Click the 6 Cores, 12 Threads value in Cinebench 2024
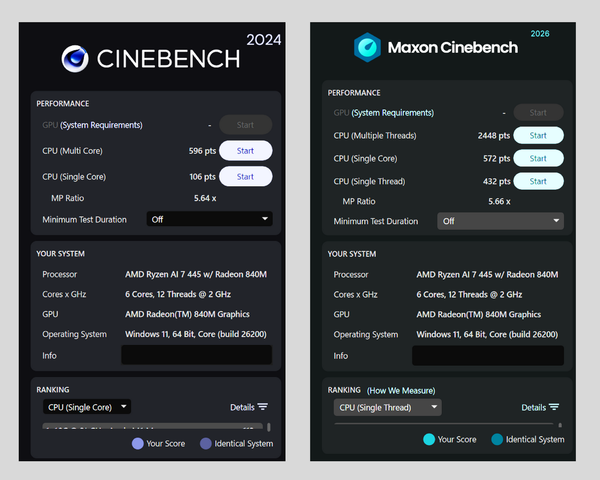600x480 pixels. click(x=178, y=294)
